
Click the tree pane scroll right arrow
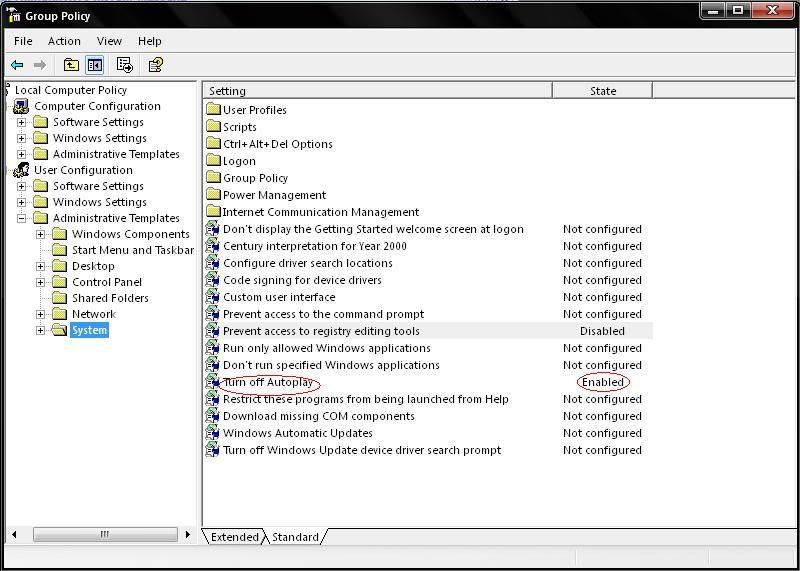click(x=188, y=534)
